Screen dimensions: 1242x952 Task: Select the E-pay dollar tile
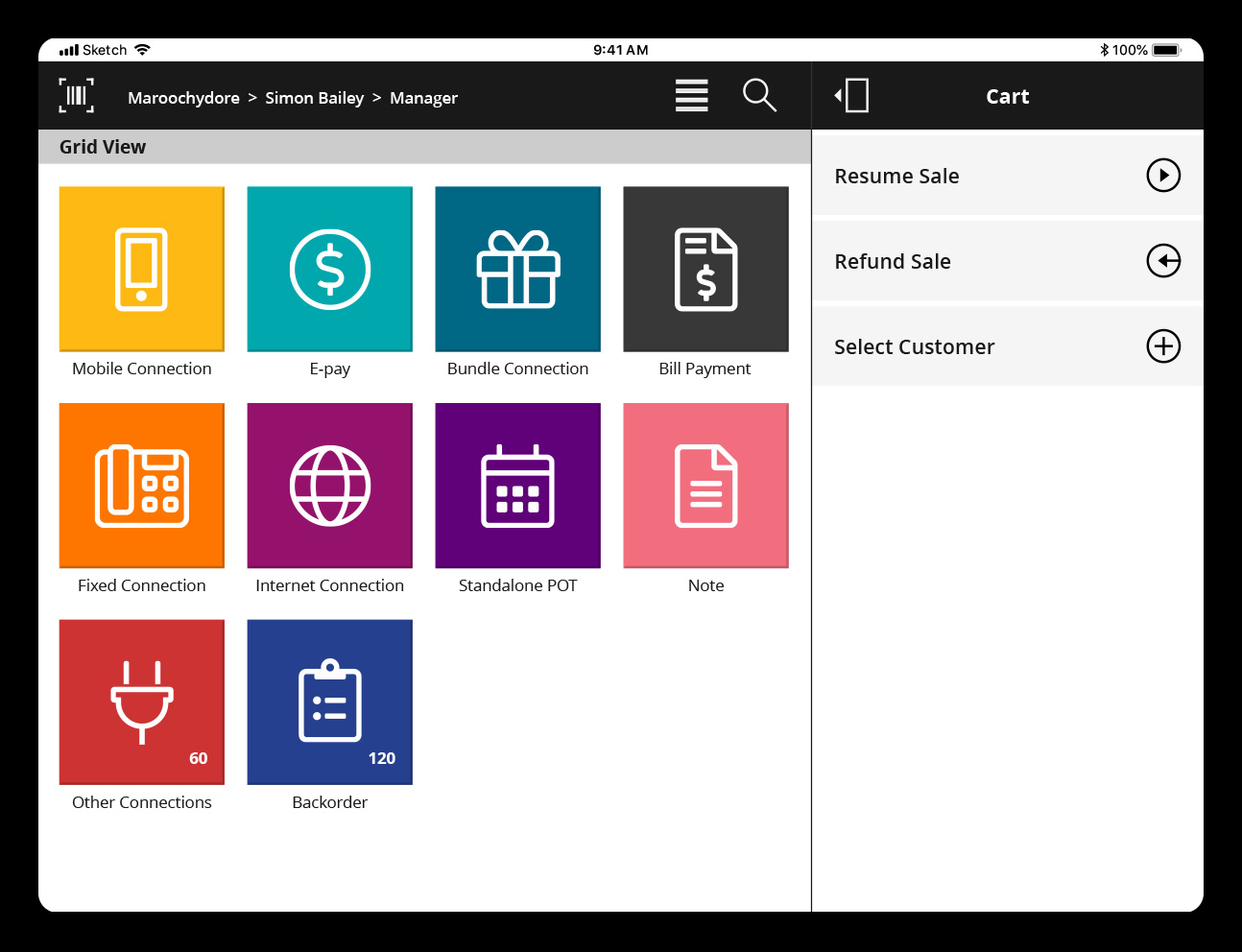click(330, 270)
